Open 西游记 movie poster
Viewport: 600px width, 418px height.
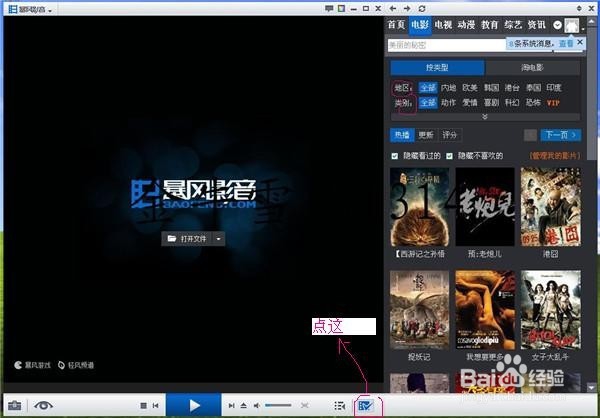[x=419, y=207]
